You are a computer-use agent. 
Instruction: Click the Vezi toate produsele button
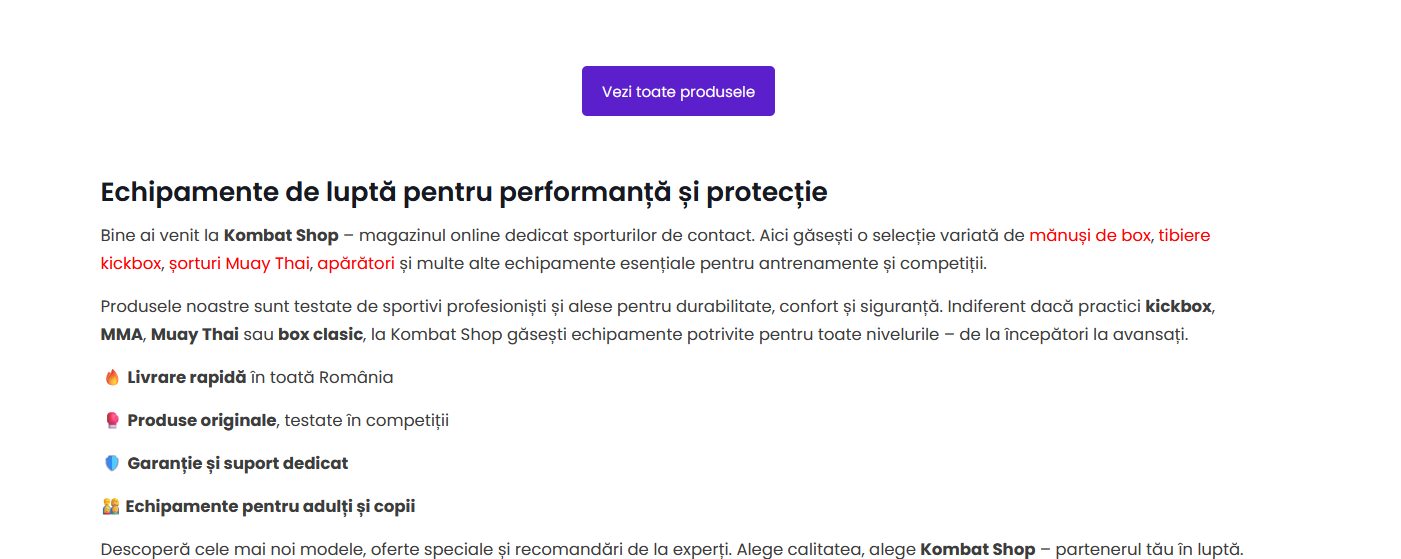click(x=678, y=91)
